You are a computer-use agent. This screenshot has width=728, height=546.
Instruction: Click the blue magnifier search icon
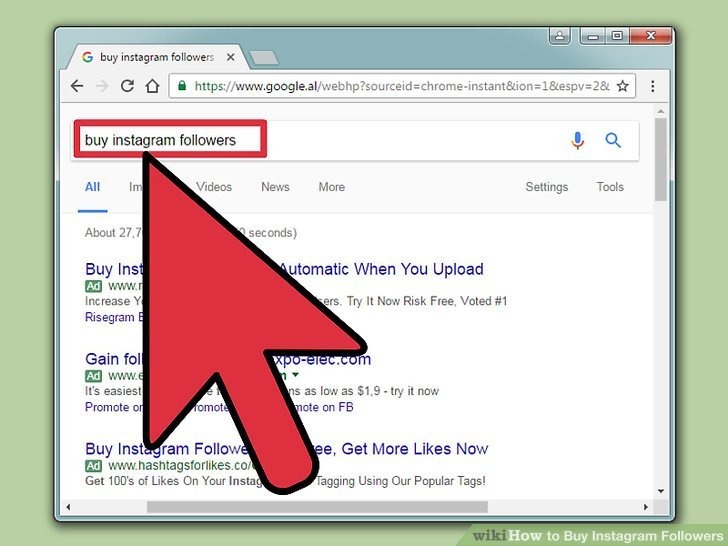point(613,140)
